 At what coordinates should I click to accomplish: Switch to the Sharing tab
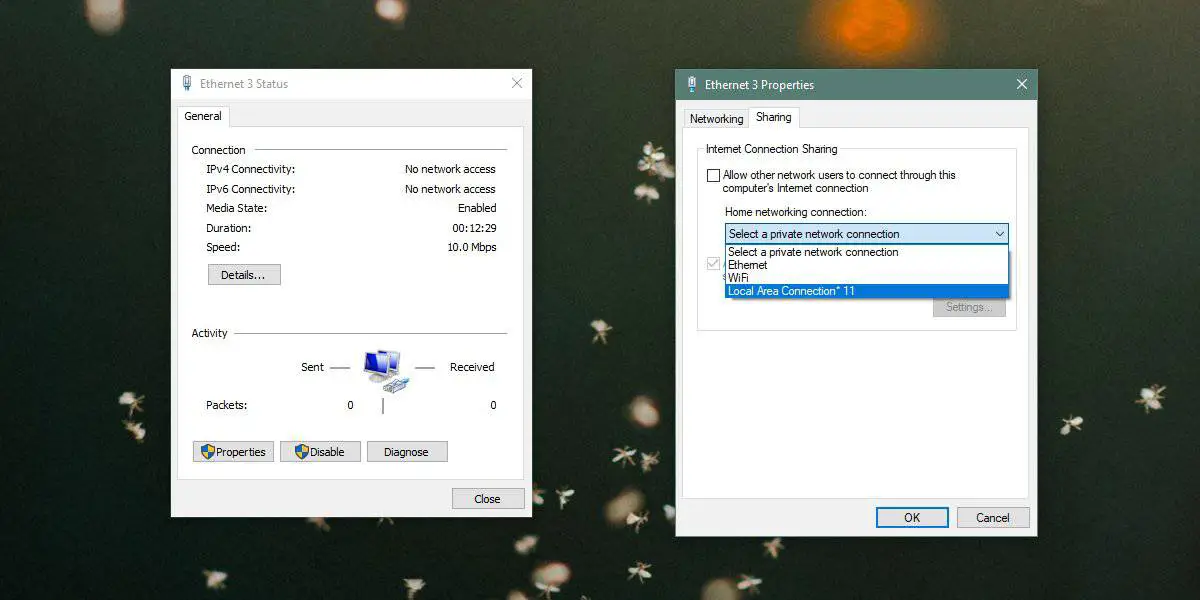click(773, 117)
